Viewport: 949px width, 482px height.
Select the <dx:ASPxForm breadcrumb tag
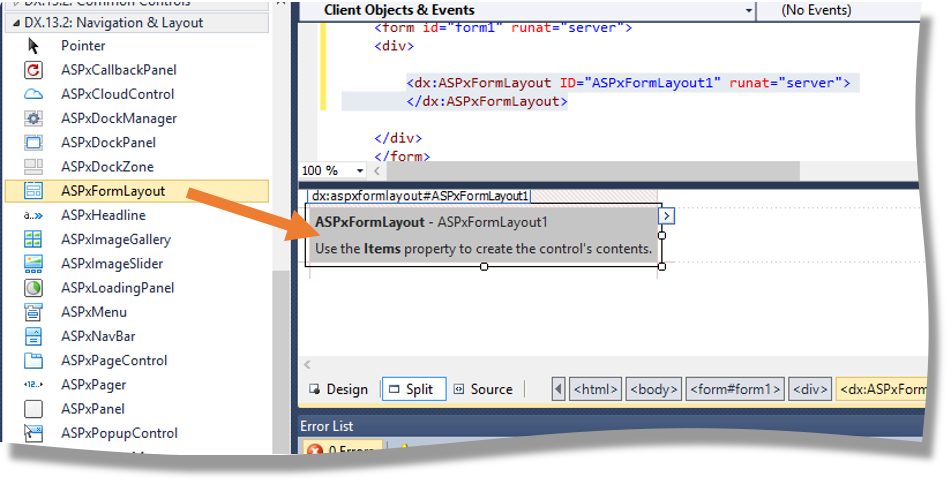click(881, 389)
